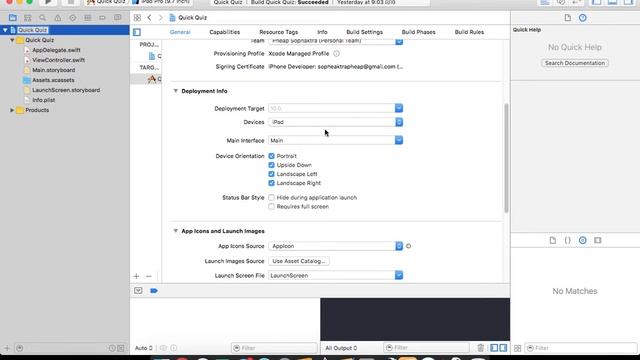Viewport: 640px width, 360px height.
Task: Show the variables view pane icon
Action: click(494, 348)
